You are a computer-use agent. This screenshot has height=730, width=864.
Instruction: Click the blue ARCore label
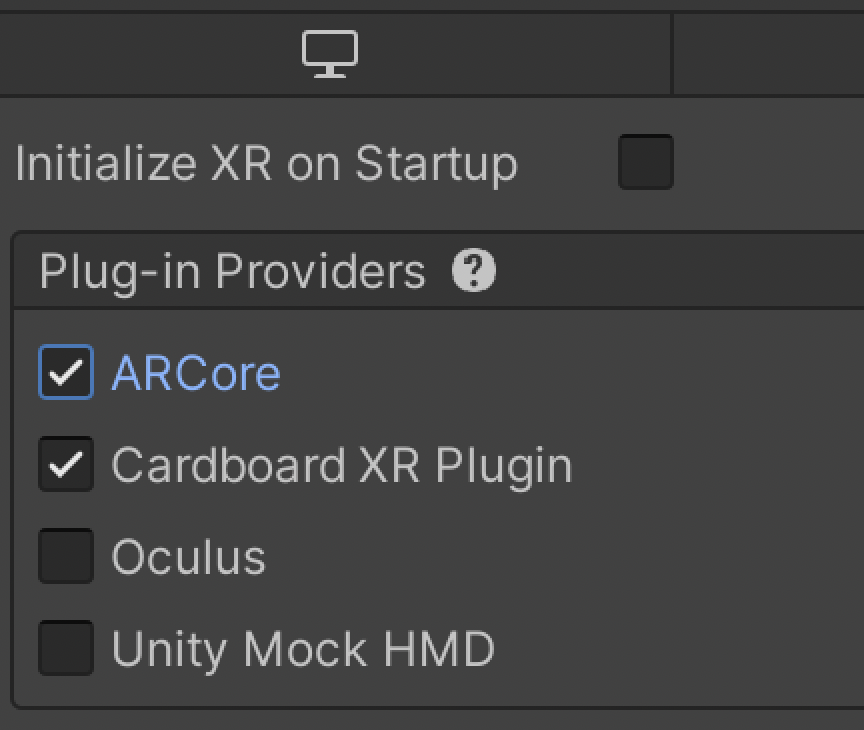click(x=196, y=373)
